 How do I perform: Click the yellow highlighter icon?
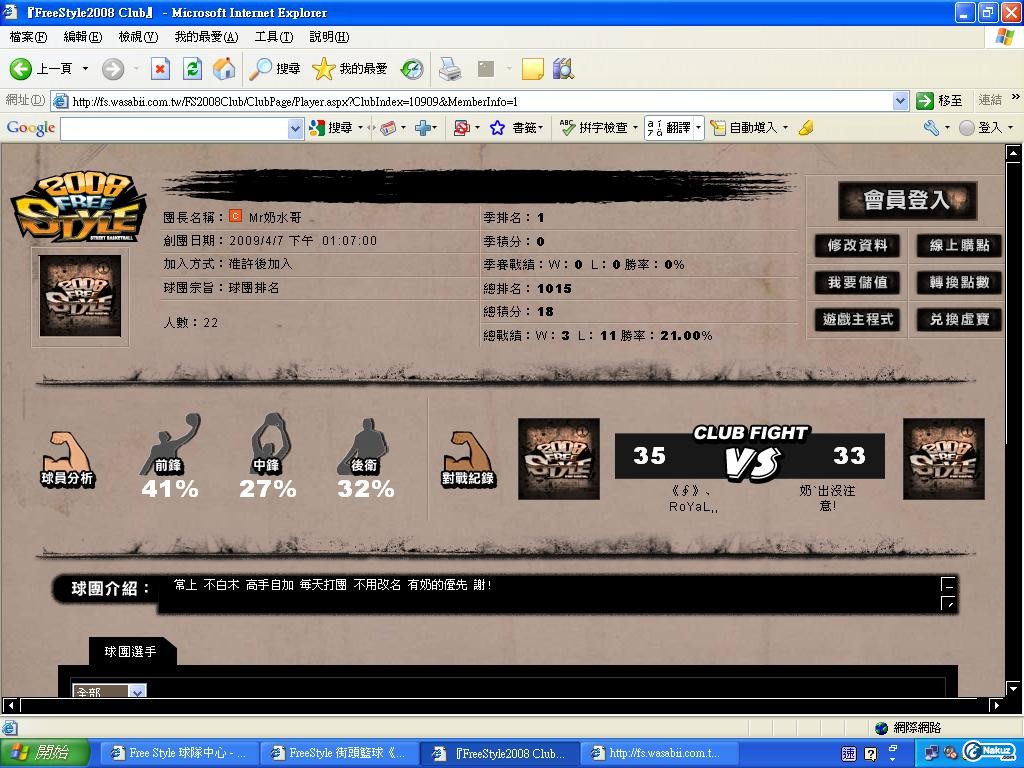point(806,128)
